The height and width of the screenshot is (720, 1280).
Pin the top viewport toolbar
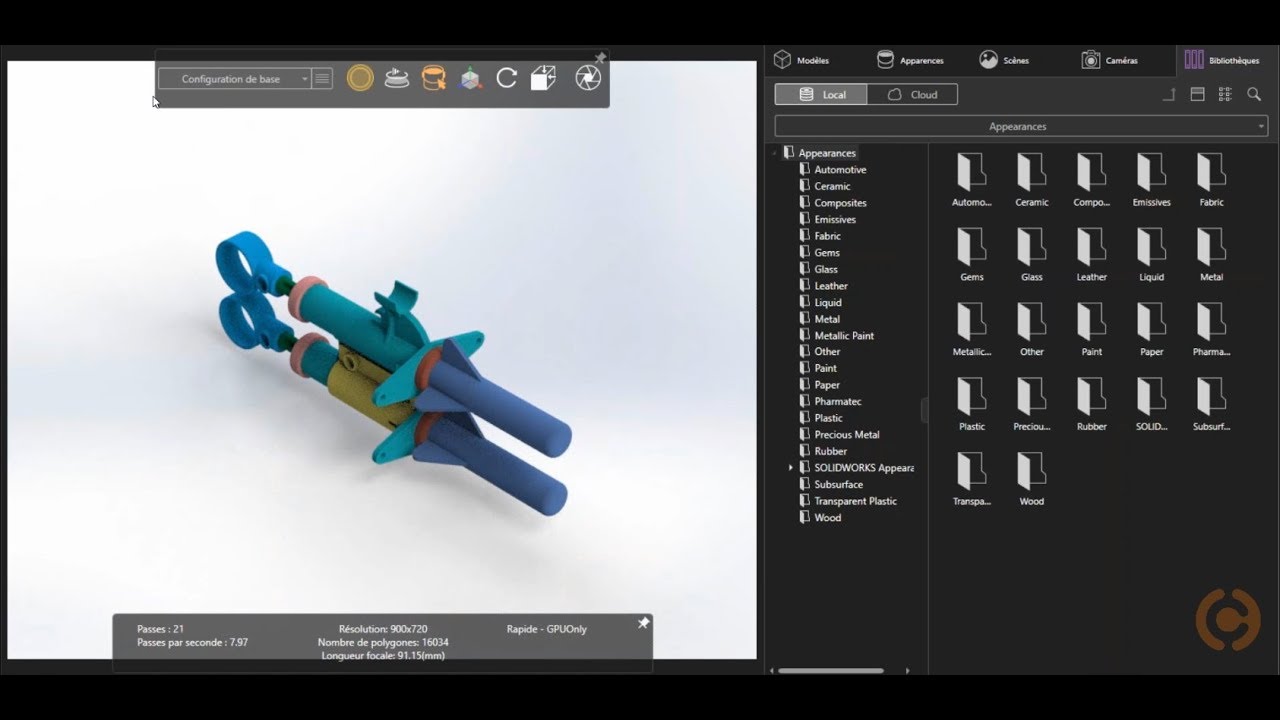[600, 57]
